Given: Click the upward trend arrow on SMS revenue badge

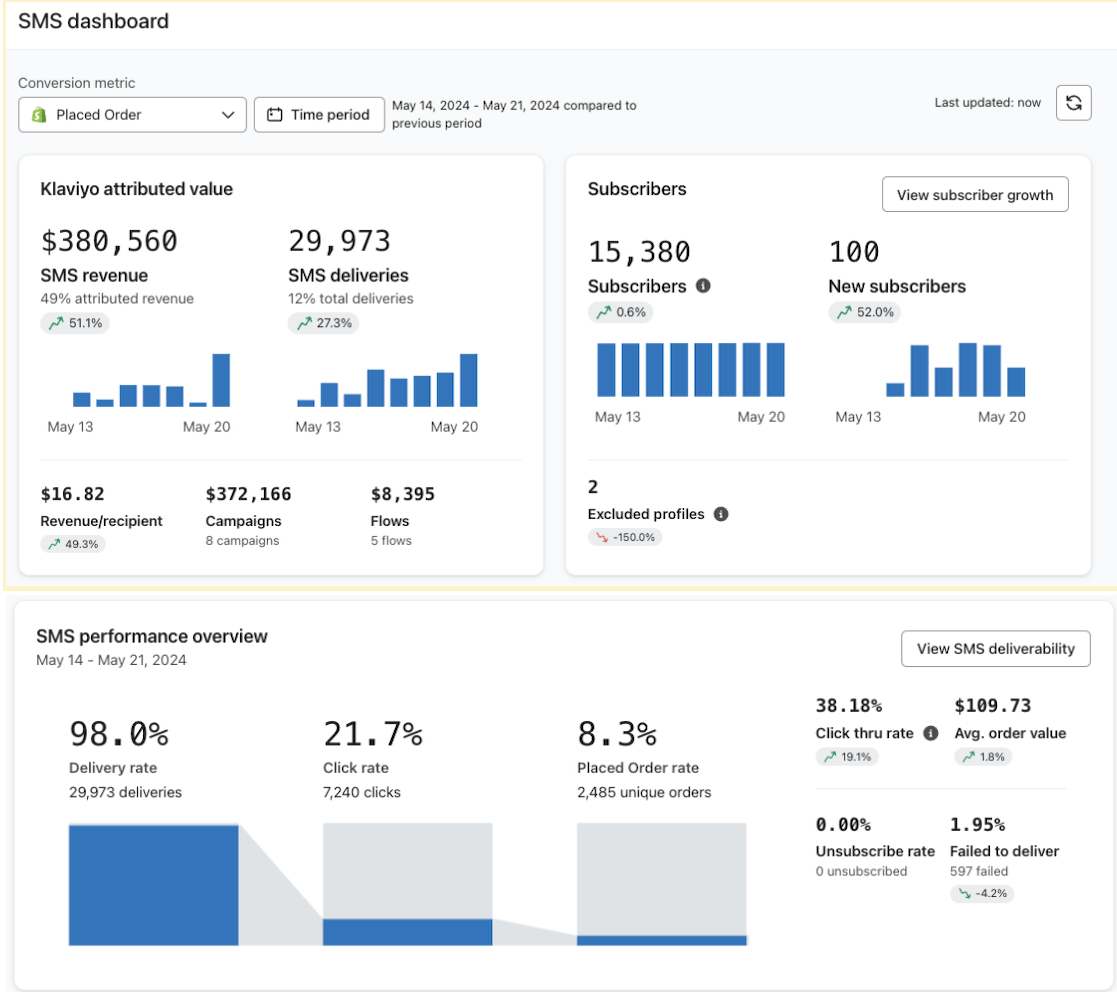Looking at the screenshot, I should coord(56,322).
